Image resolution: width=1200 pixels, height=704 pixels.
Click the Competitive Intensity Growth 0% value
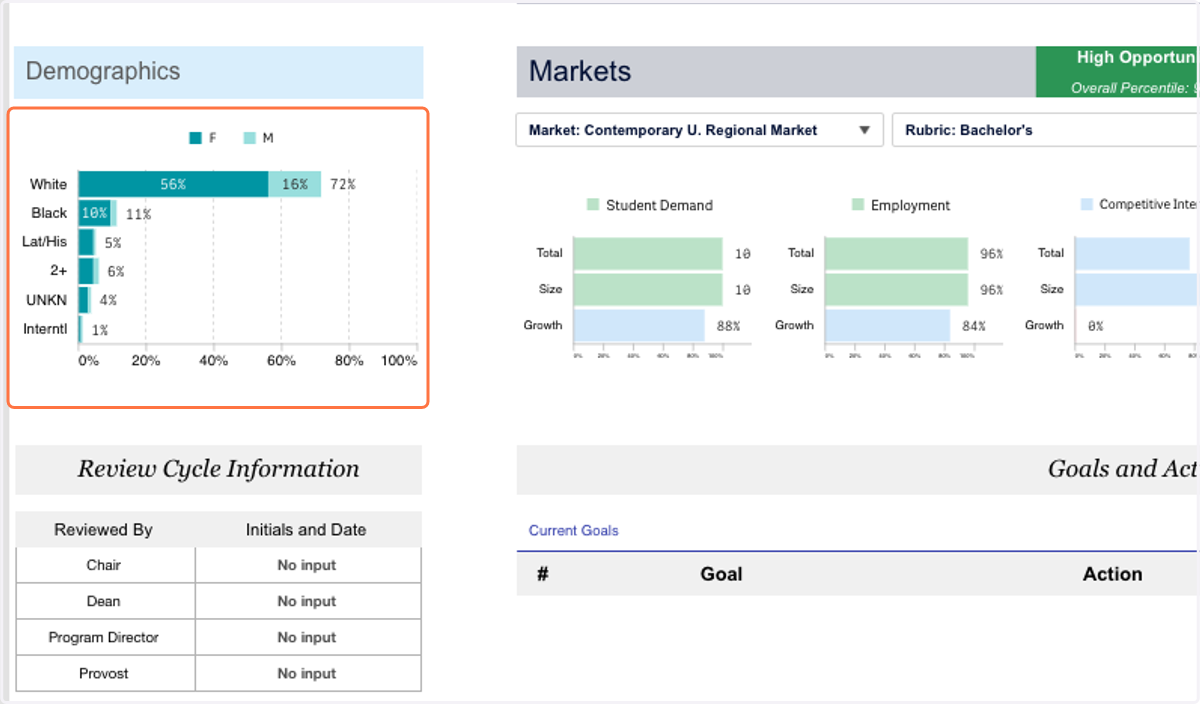pos(1096,326)
